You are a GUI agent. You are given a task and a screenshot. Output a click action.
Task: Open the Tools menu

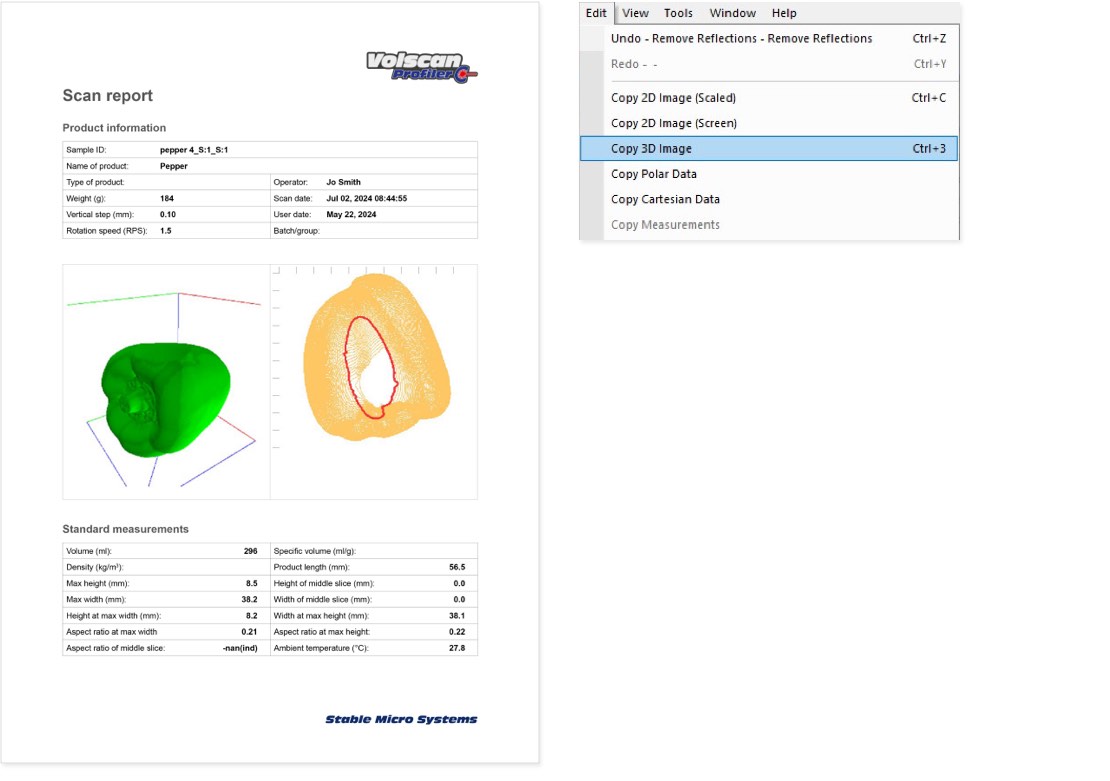[x=678, y=13]
